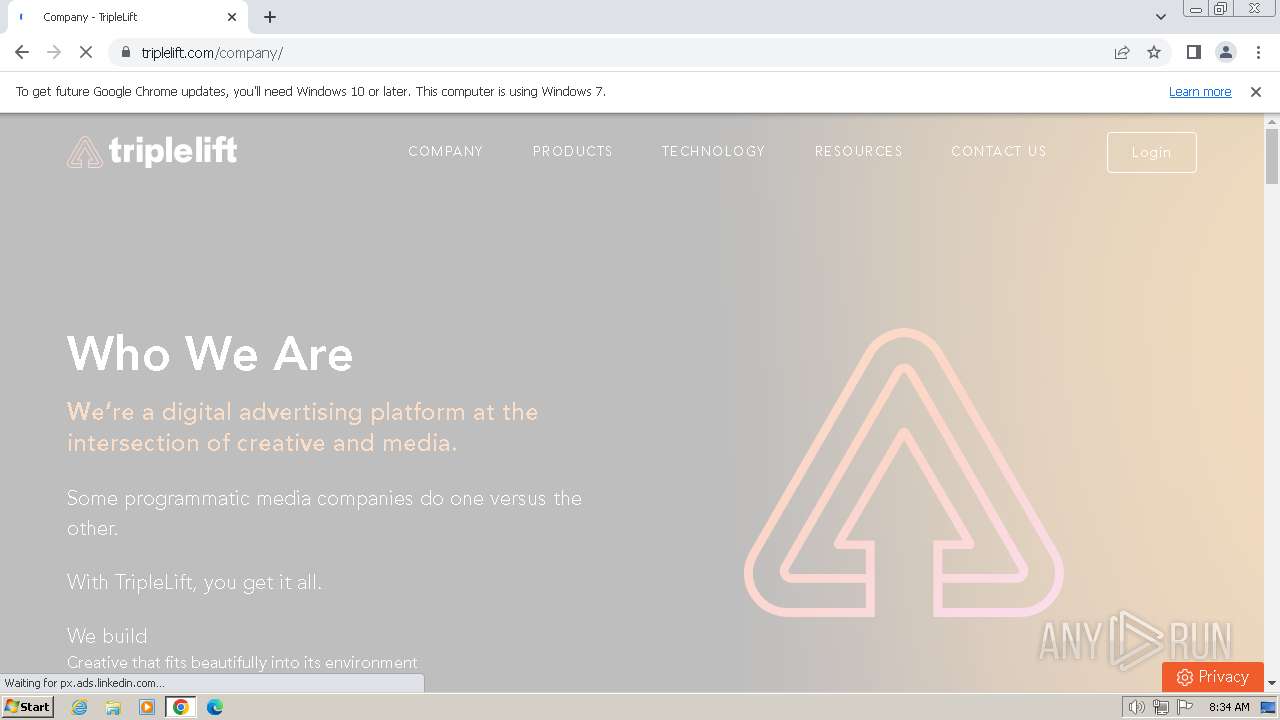
Task: Launch Internet Explorer from the taskbar
Action: 80,707
